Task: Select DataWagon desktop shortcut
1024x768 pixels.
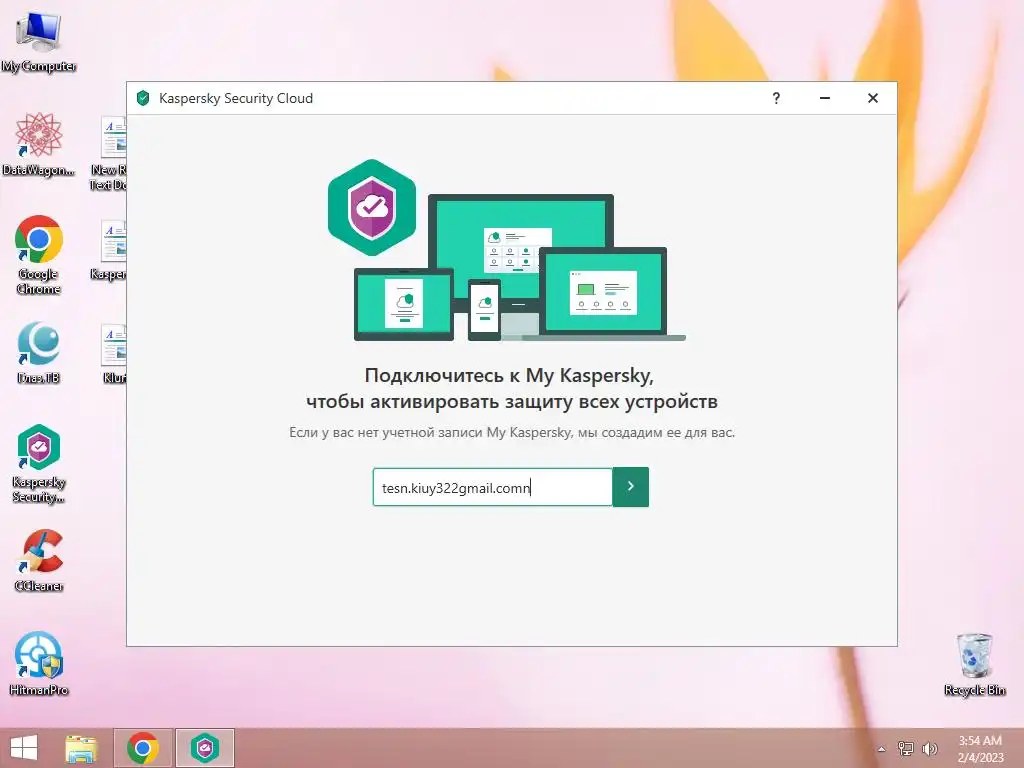Action: click(39, 144)
